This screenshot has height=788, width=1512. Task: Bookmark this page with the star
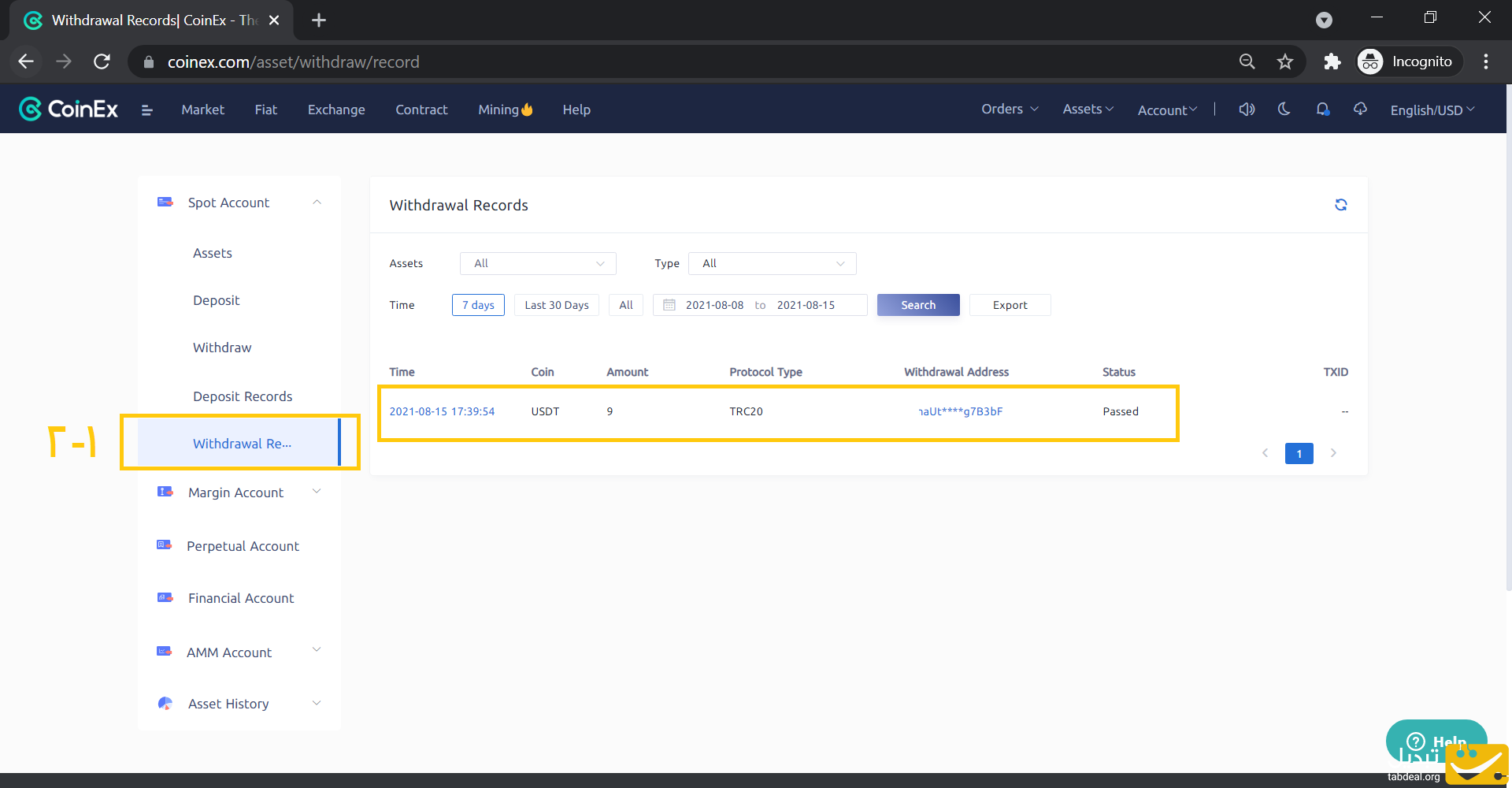(x=1285, y=61)
